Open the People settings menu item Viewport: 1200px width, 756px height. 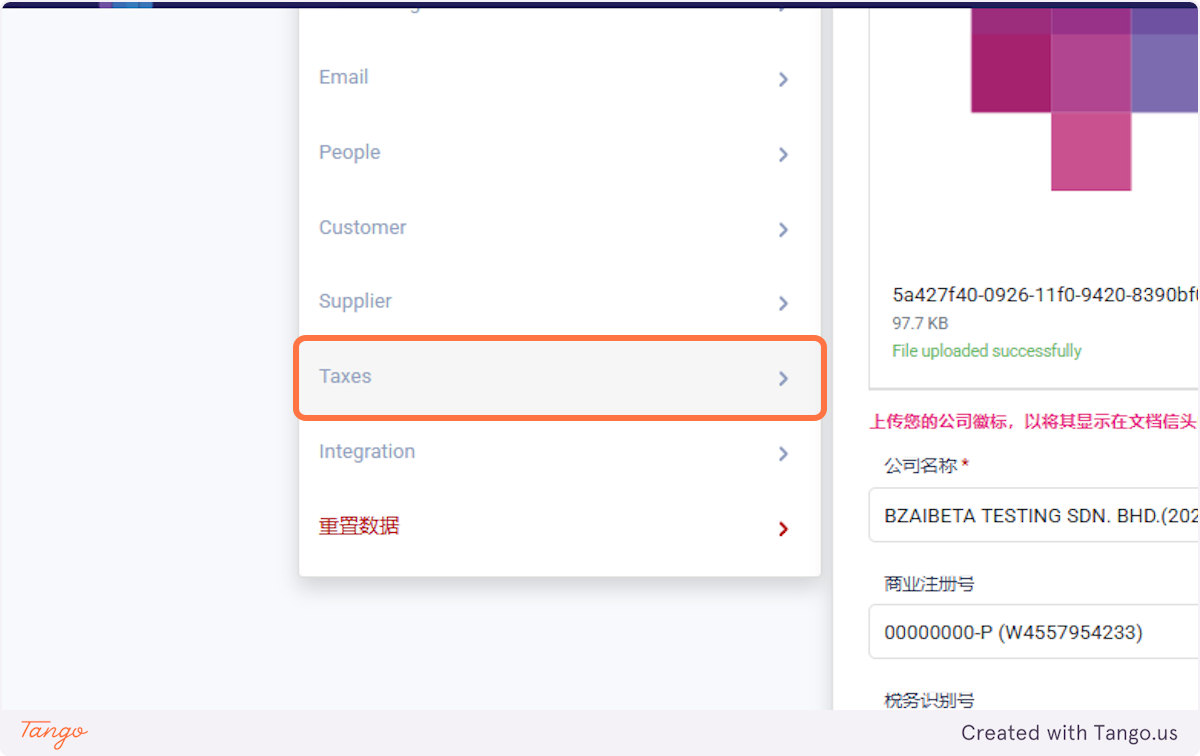pyautogui.click(x=559, y=153)
